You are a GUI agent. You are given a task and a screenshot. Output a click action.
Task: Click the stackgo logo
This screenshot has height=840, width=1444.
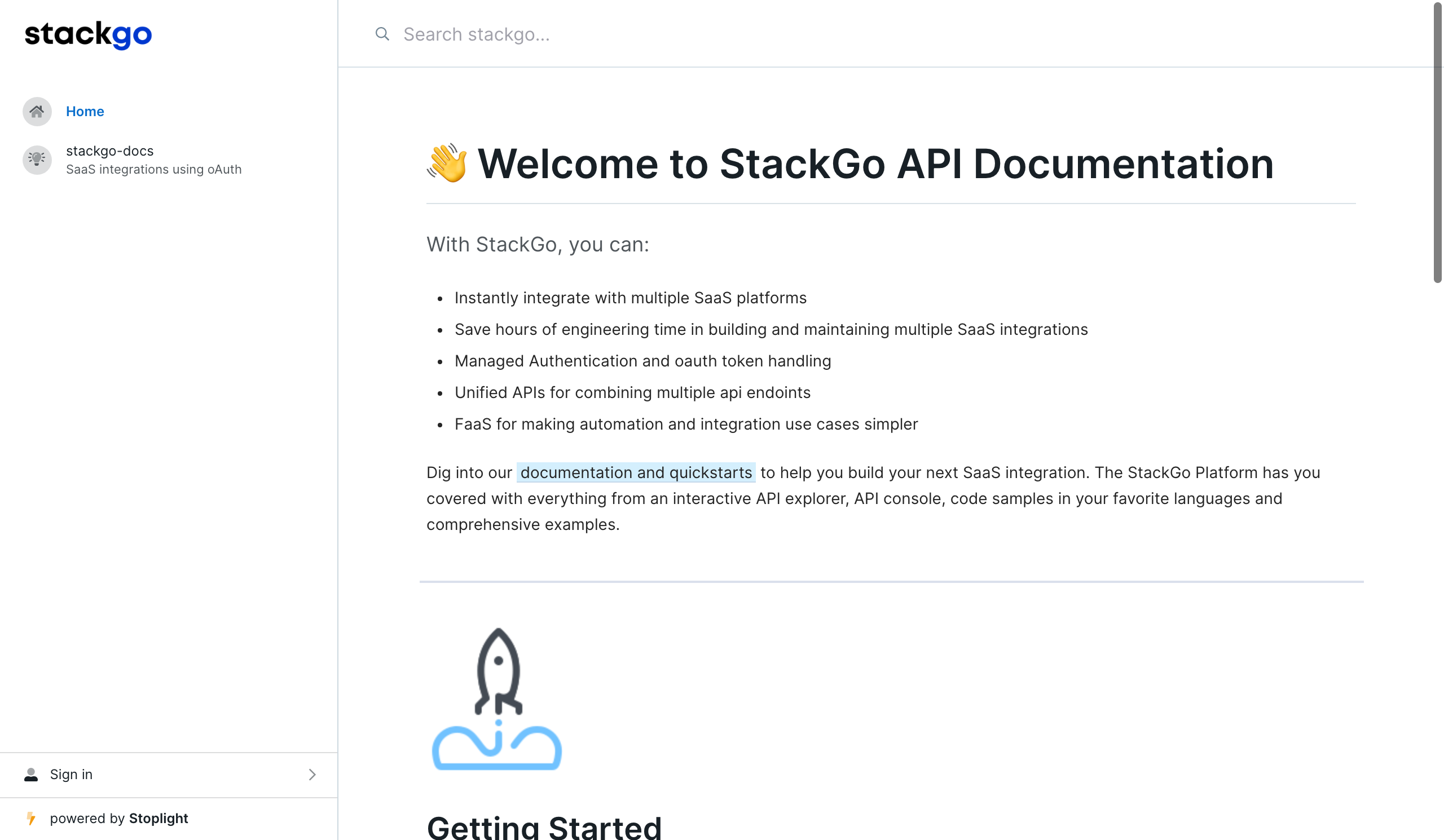tap(88, 34)
